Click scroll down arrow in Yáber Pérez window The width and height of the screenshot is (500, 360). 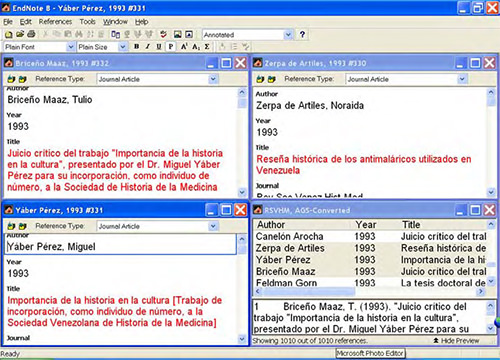pos(242,339)
